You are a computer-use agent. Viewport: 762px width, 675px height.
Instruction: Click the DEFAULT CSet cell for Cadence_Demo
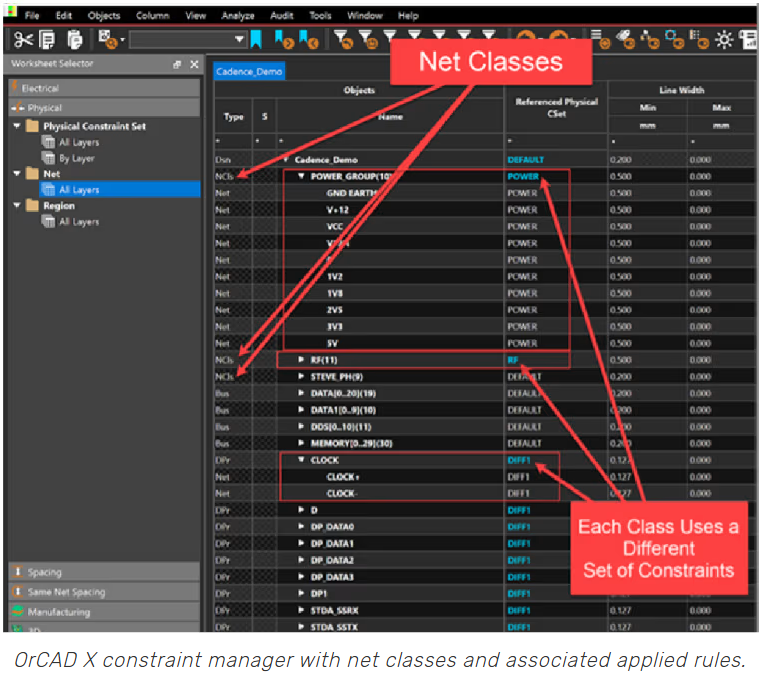[556, 159]
